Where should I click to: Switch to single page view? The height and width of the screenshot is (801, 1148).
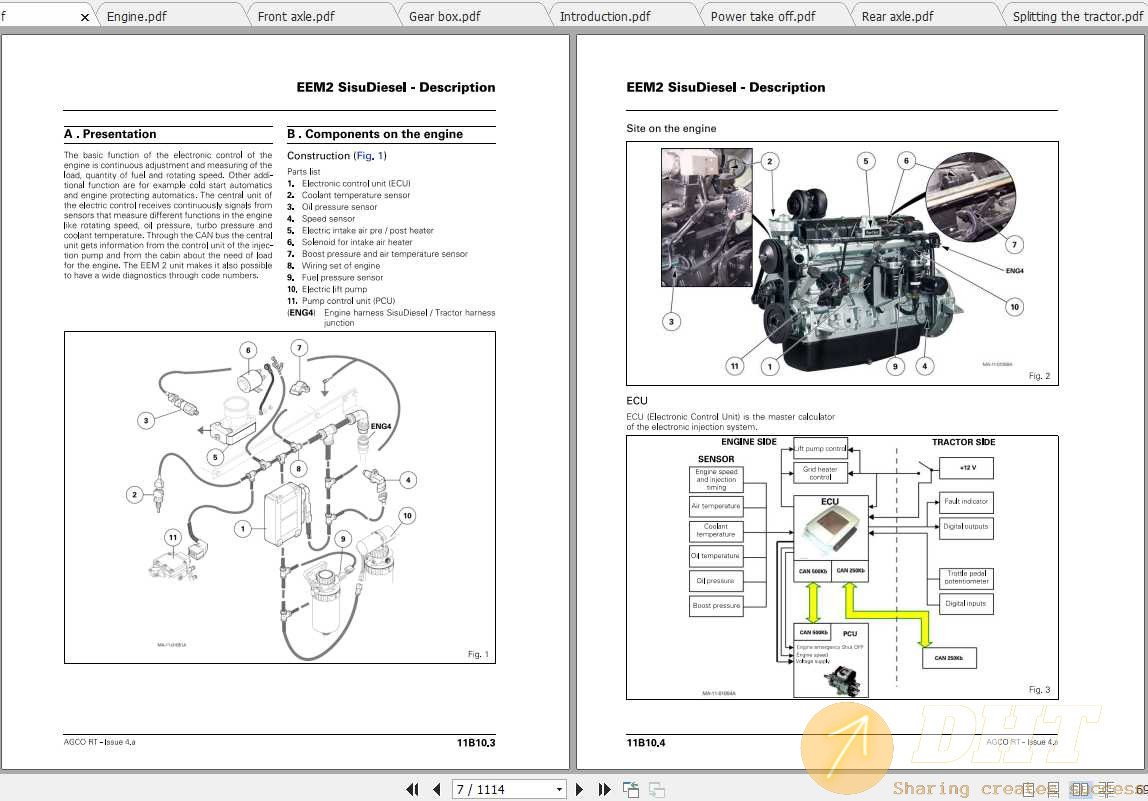[1028, 789]
